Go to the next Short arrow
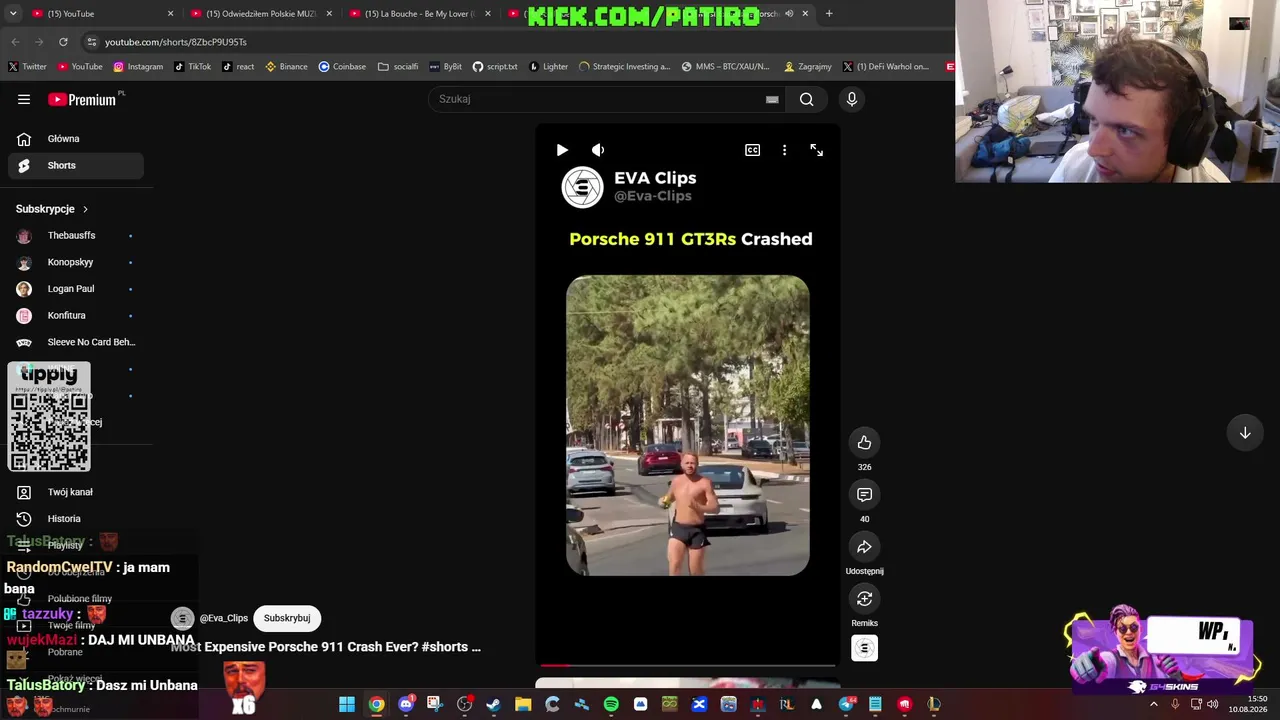The image size is (1280, 720). [x=1245, y=433]
